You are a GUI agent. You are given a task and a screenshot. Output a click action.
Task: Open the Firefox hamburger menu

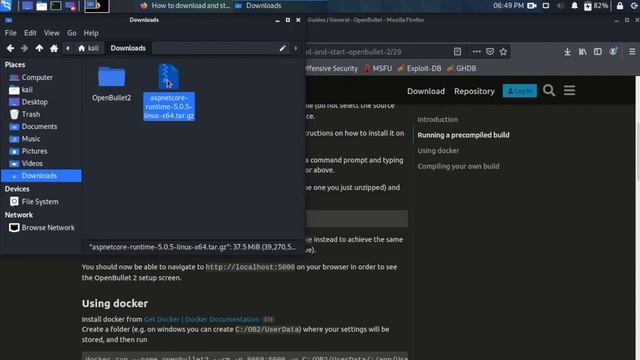632,52
